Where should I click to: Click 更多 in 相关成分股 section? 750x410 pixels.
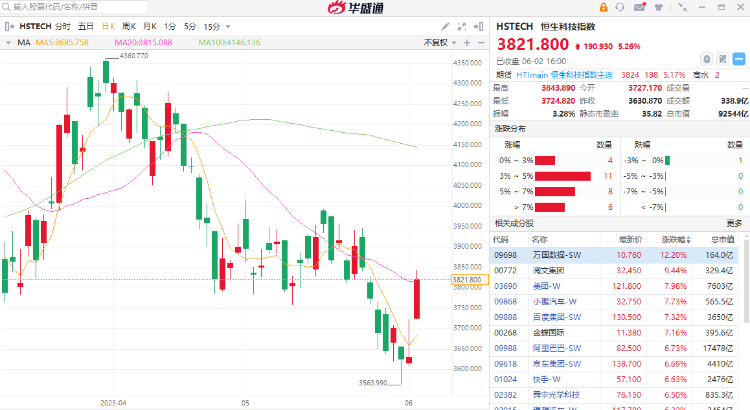coord(734,223)
